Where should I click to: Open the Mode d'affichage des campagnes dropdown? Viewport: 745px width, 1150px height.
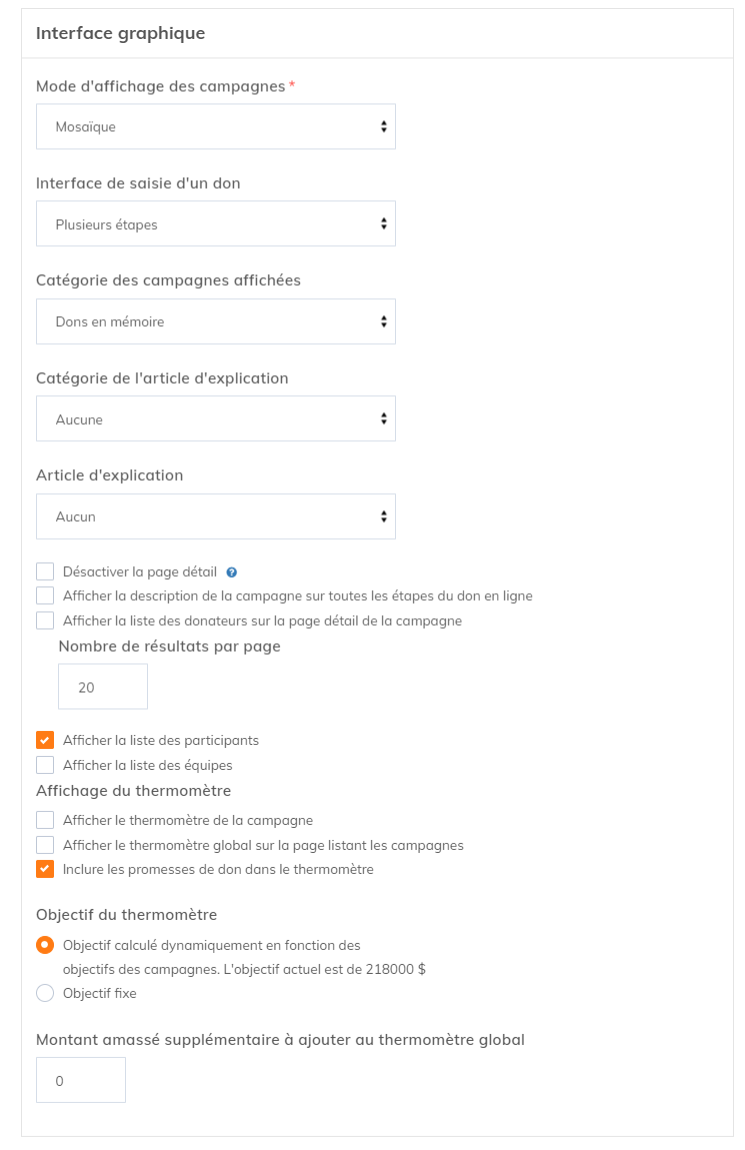point(216,127)
